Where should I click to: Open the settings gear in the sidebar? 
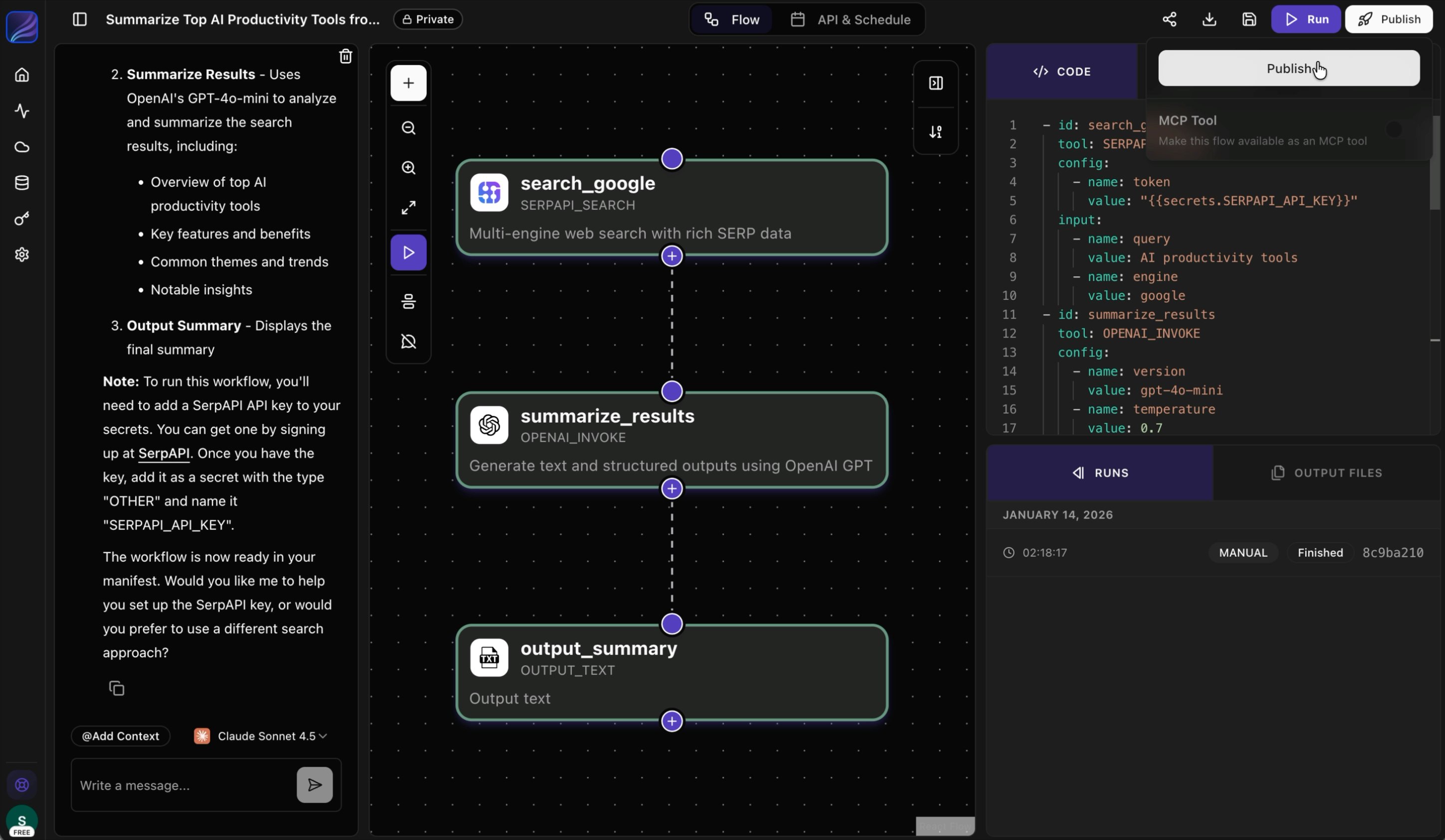pyautogui.click(x=22, y=254)
